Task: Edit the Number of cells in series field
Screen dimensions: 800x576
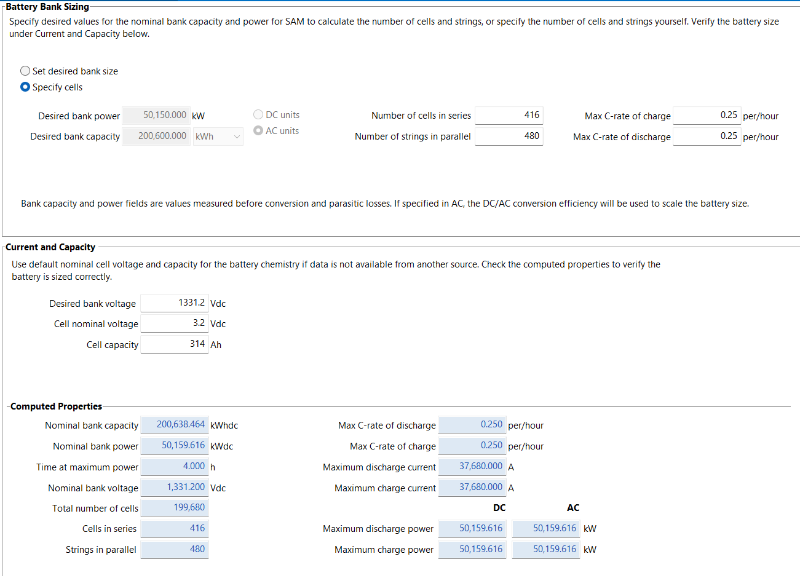Action: click(x=509, y=116)
